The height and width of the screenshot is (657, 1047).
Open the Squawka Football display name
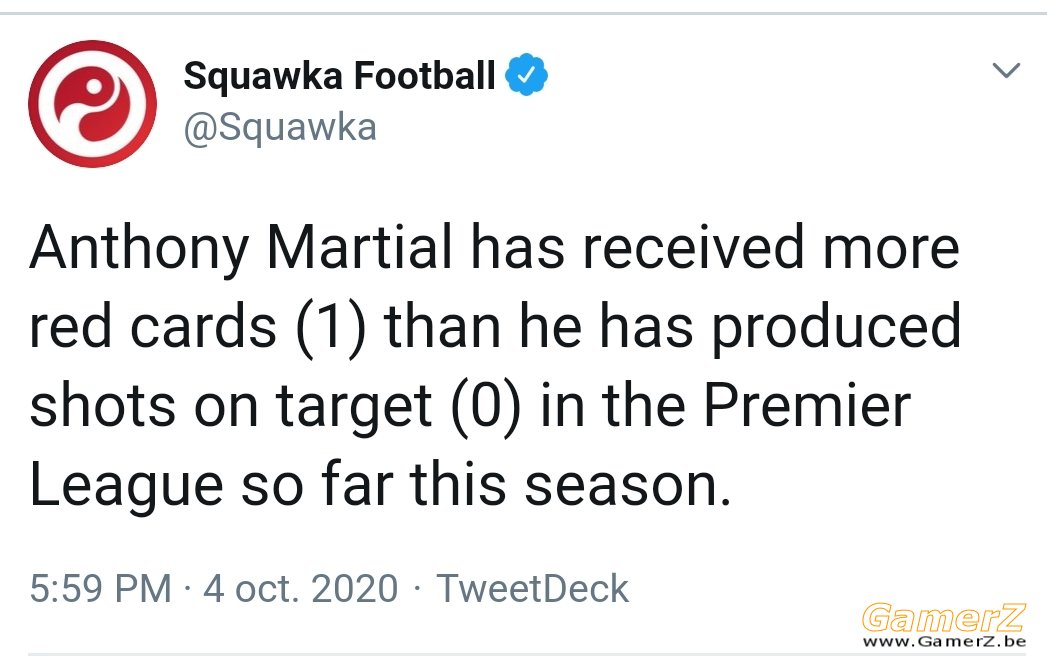(339, 75)
